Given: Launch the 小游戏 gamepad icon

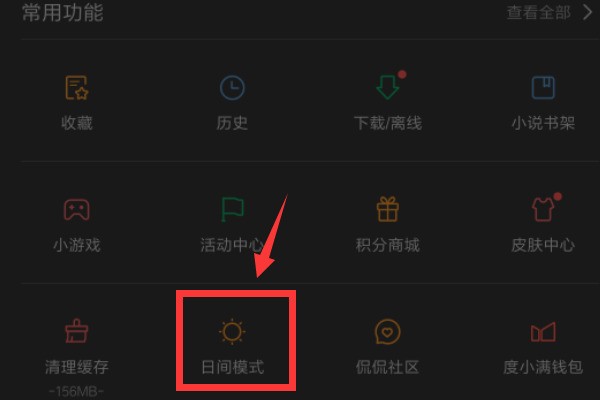Looking at the screenshot, I should pyautogui.click(x=77, y=210).
